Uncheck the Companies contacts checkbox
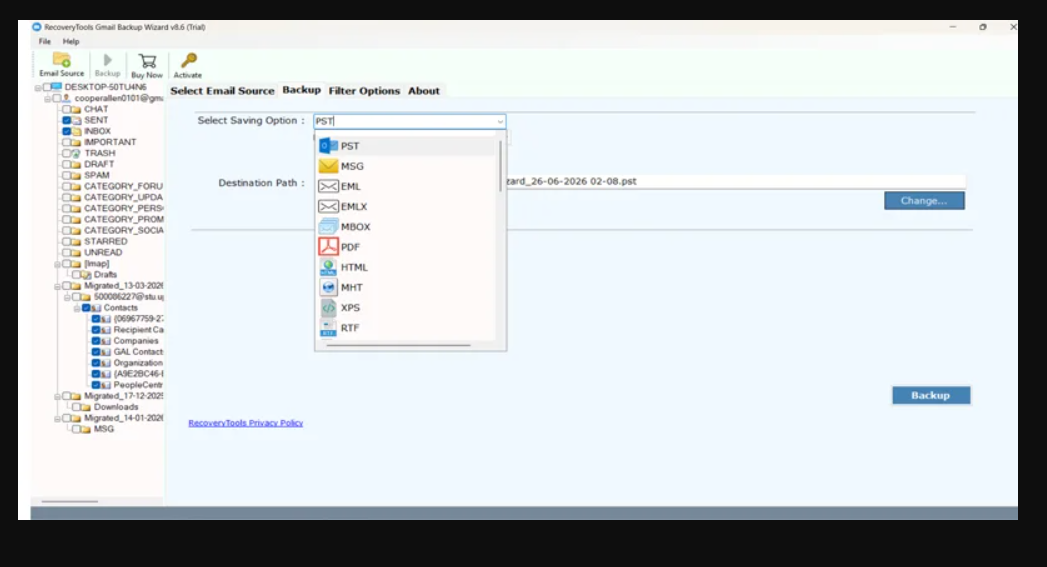The width and height of the screenshot is (1047, 567). click(96, 341)
